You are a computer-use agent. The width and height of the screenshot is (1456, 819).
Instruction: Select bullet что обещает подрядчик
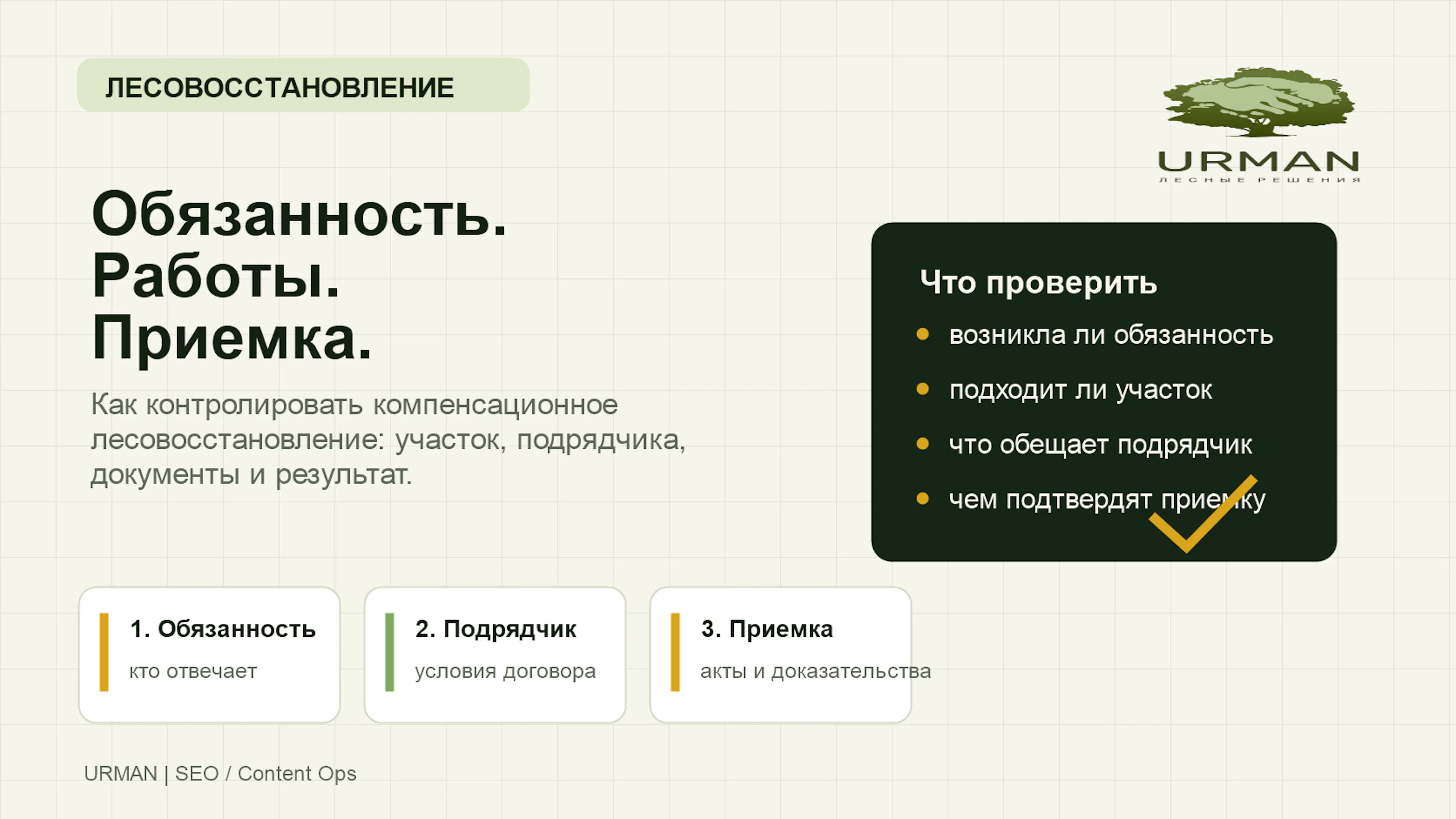1100,445
